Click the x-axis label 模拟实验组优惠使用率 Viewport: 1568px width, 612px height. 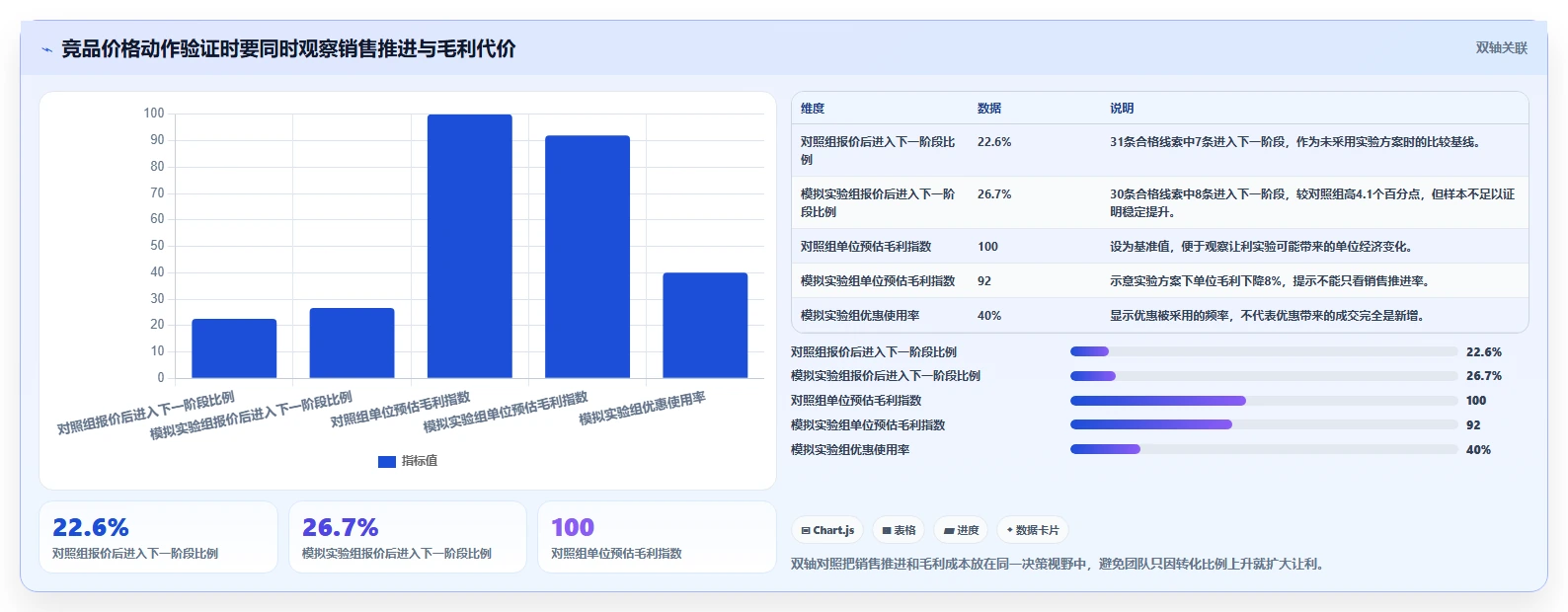coord(642,409)
